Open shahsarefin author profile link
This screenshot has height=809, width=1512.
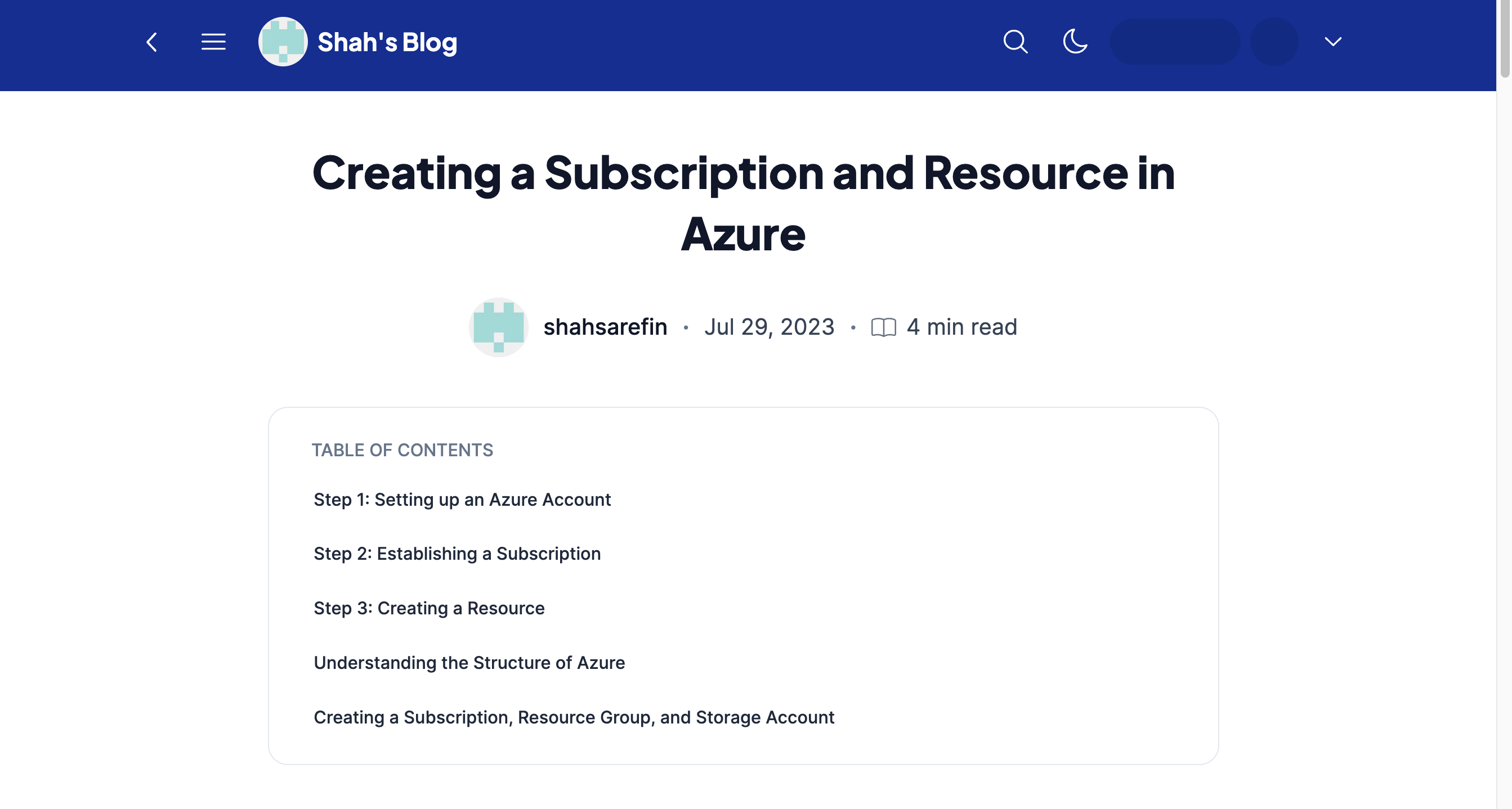tap(605, 327)
